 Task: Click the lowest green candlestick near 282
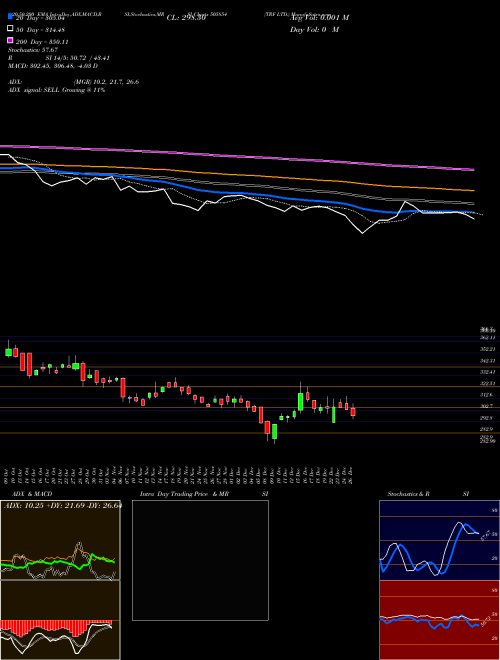point(274,431)
